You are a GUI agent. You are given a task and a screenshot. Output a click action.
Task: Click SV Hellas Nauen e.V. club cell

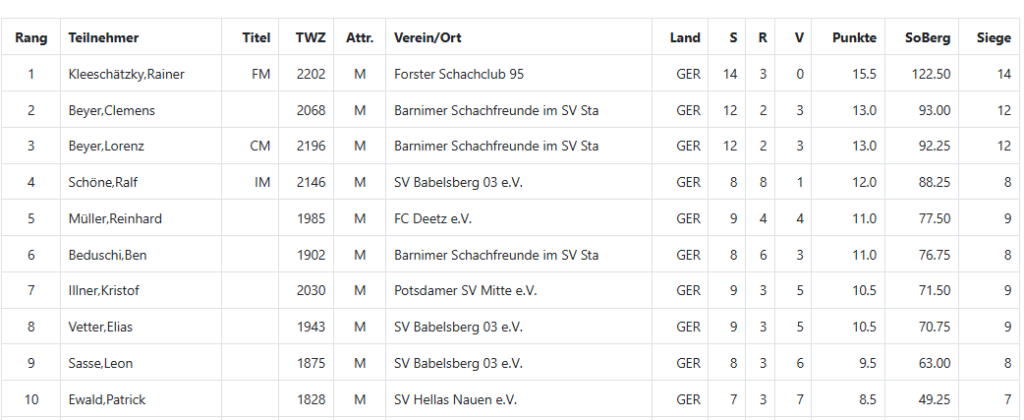pyautogui.click(x=455, y=399)
